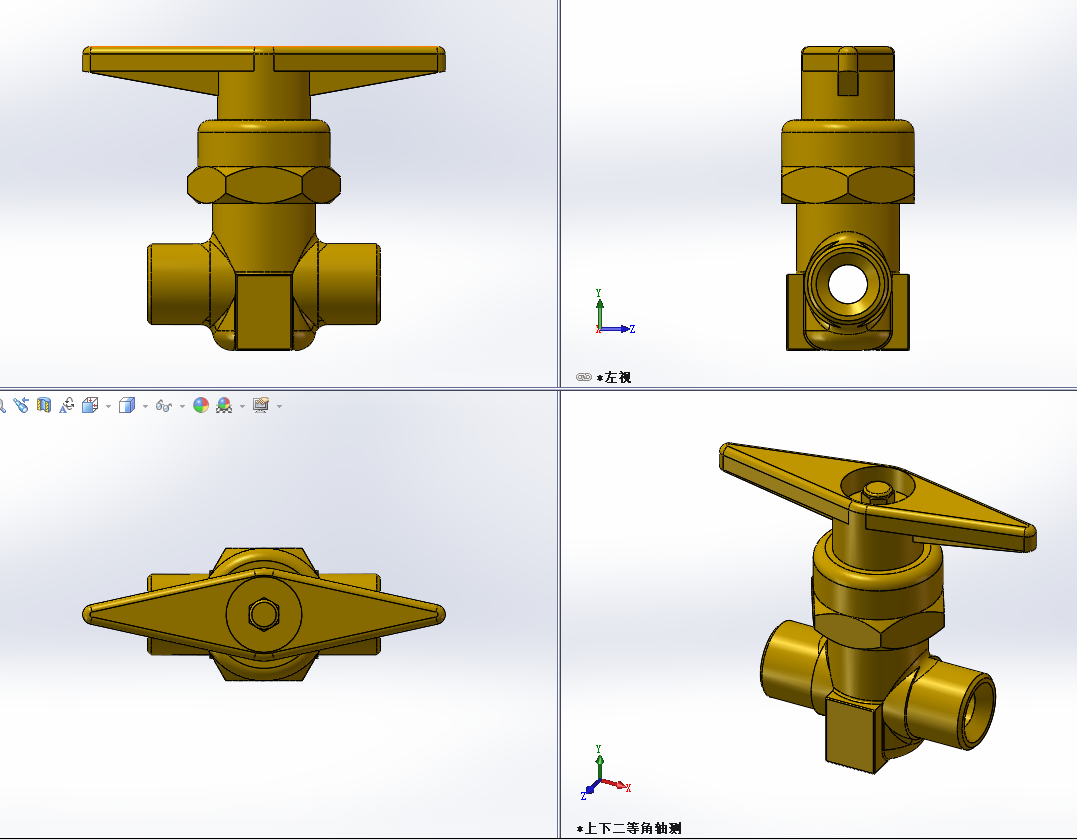The height and width of the screenshot is (840, 1077).
Task: Click the *左视 view label
Action: [x=614, y=377]
